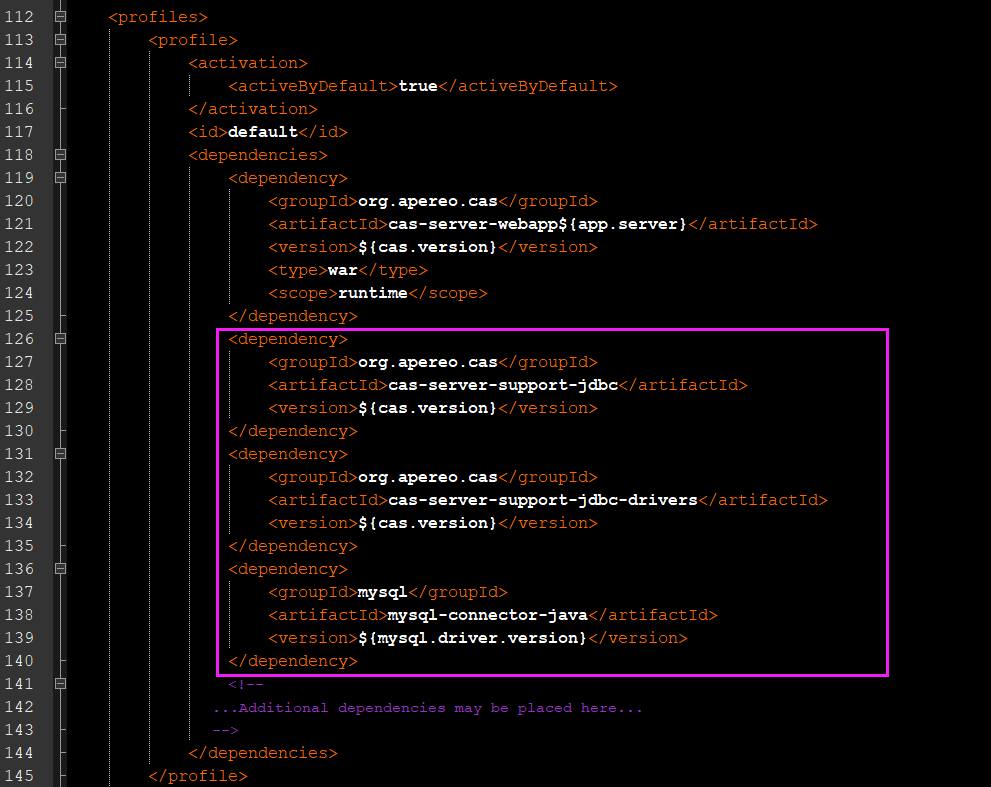
Task: Place cursor on ${mysql.driver.version} value
Action: (x=473, y=638)
